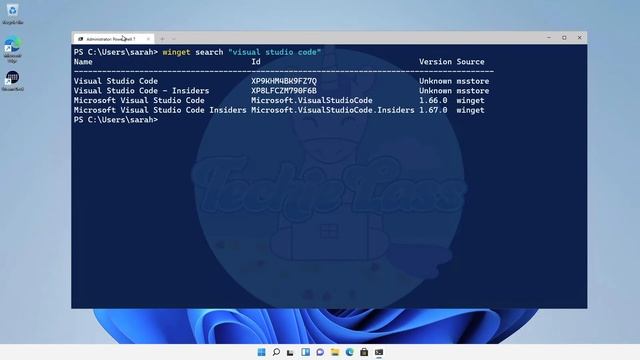Click the Id XP8LFCZM790F6B
Viewport: 640px width, 360px height.
tap(284, 91)
